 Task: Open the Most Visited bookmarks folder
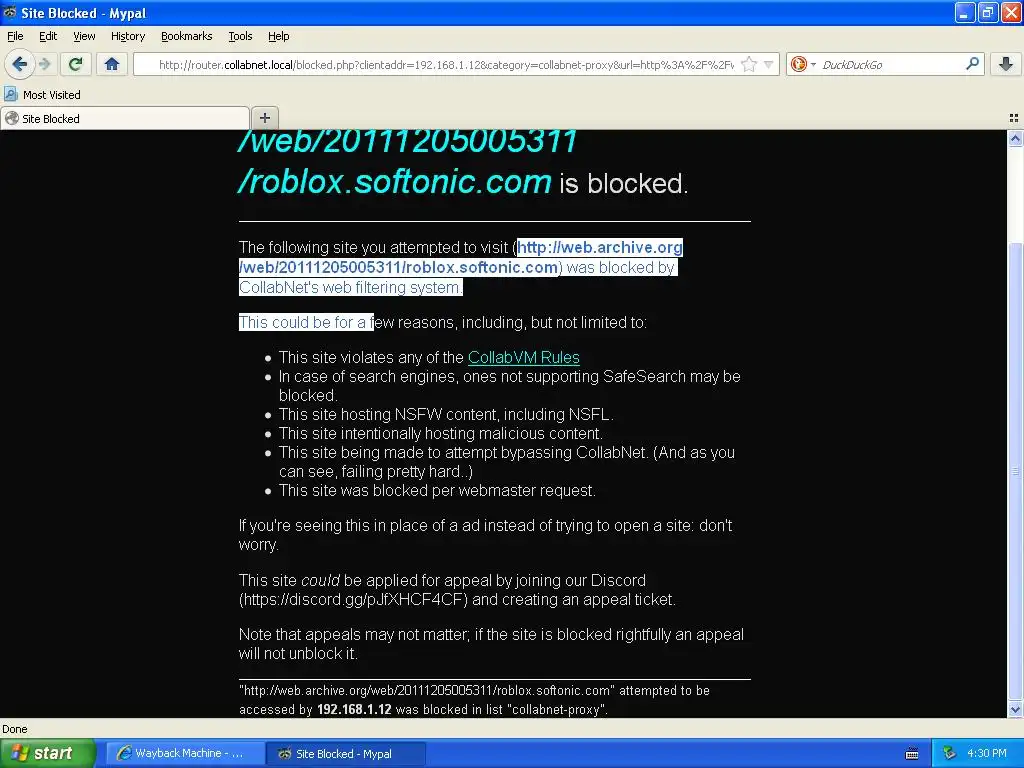(43, 95)
